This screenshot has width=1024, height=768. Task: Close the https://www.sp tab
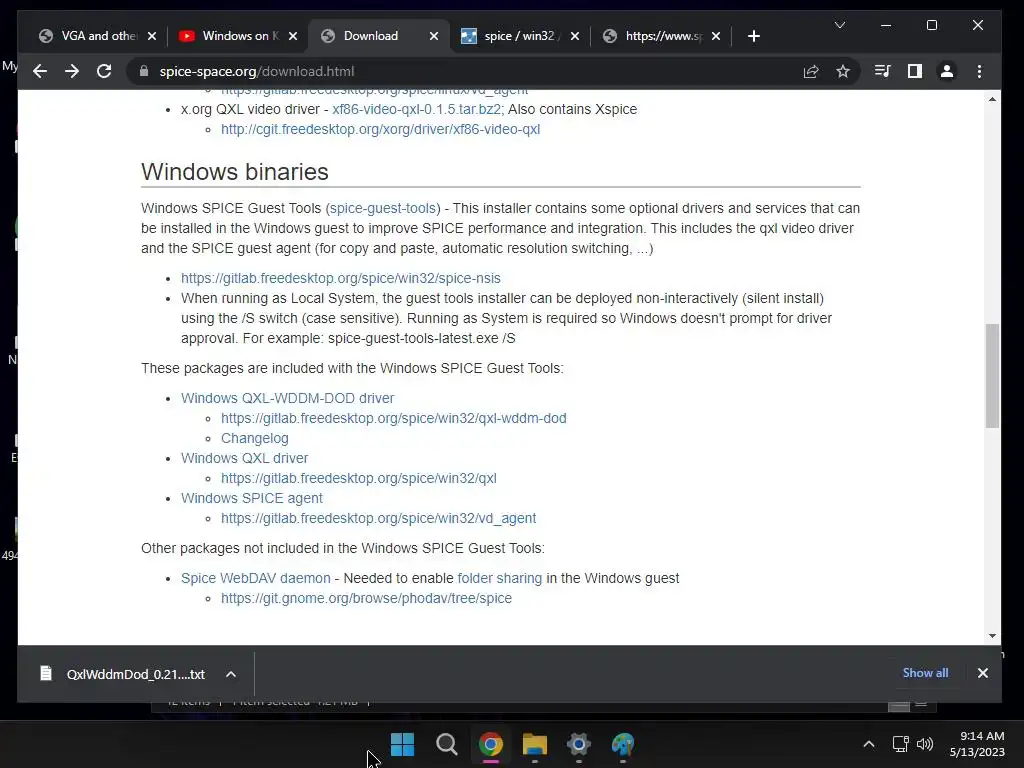[716, 36]
